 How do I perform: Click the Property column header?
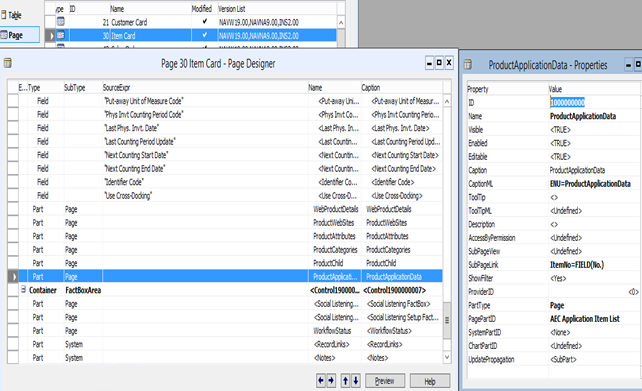(508, 89)
